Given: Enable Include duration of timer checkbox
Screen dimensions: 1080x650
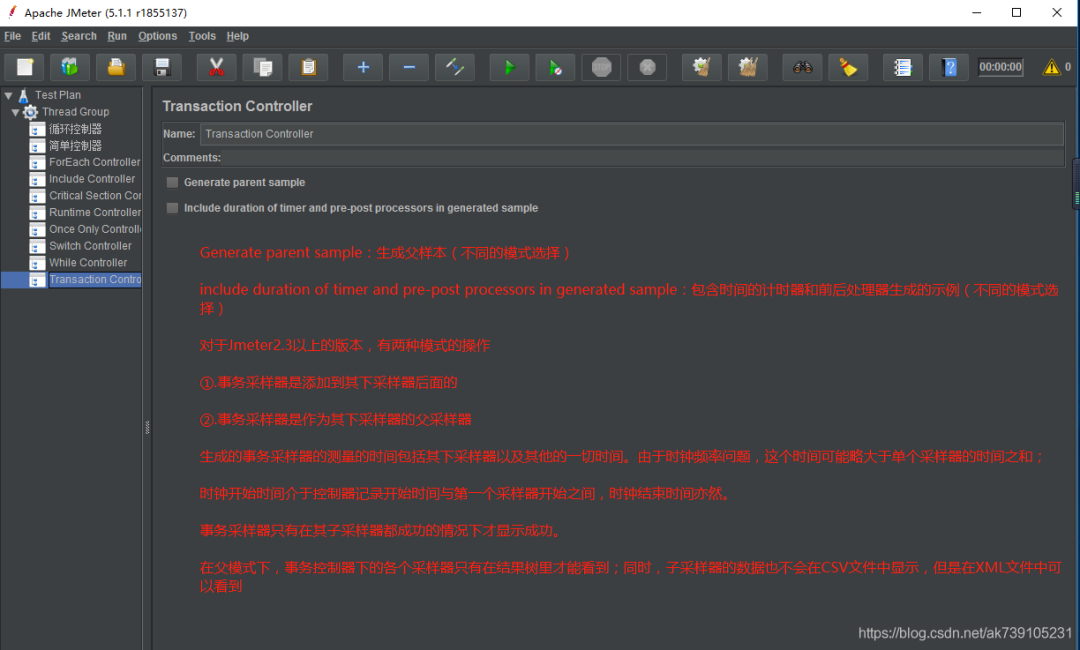Looking at the screenshot, I should pyautogui.click(x=172, y=208).
